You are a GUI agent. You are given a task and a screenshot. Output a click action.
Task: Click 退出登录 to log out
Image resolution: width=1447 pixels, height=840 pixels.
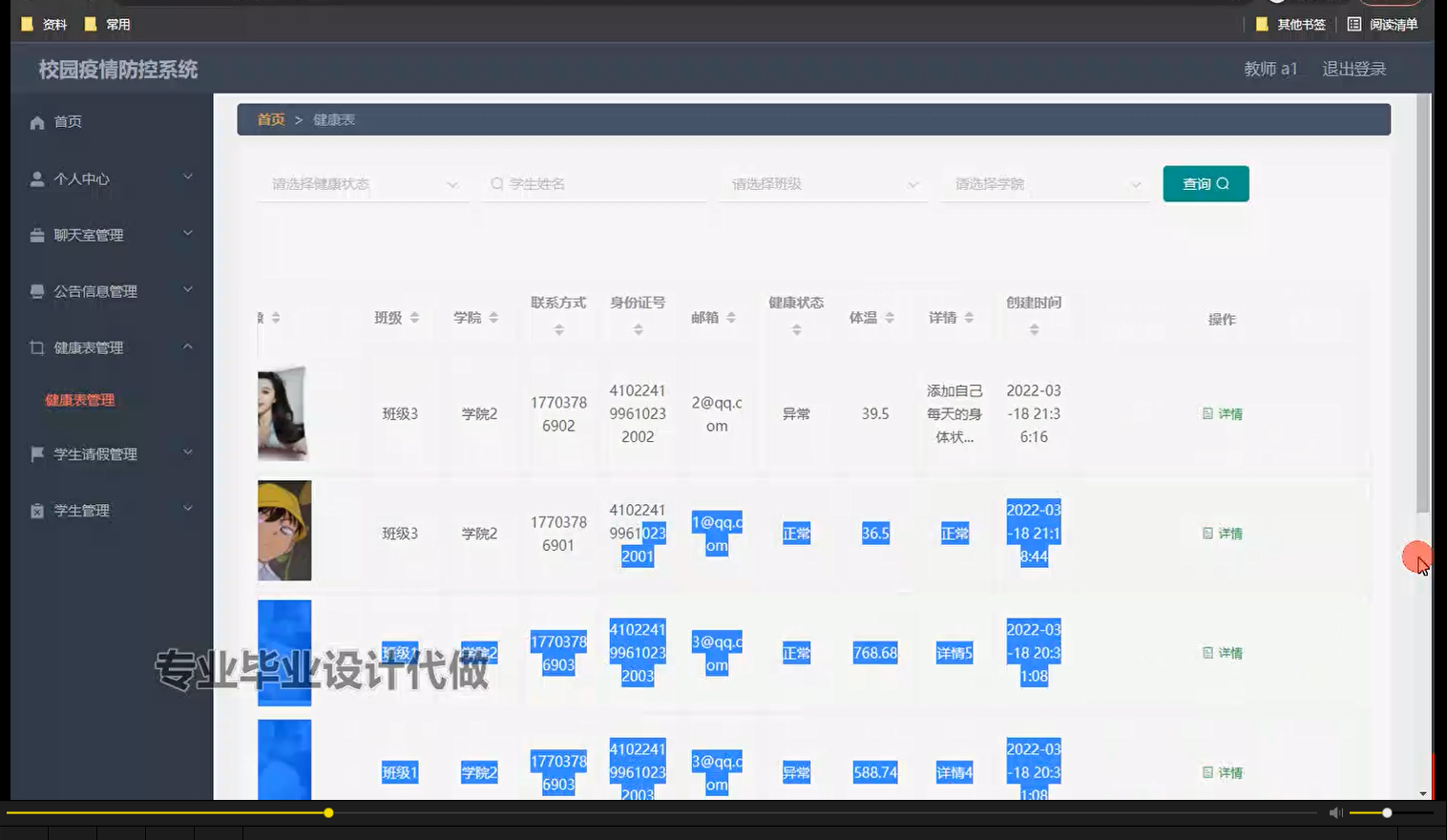pos(1353,68)
